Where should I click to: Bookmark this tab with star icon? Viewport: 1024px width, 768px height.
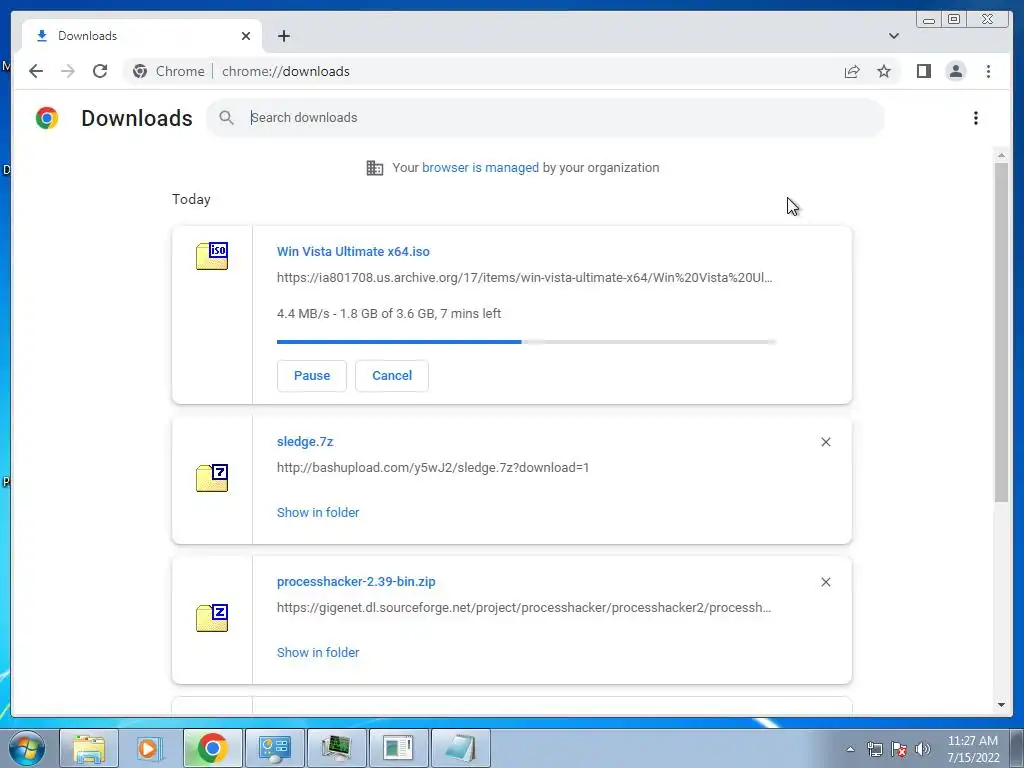(x=884, y=71)
